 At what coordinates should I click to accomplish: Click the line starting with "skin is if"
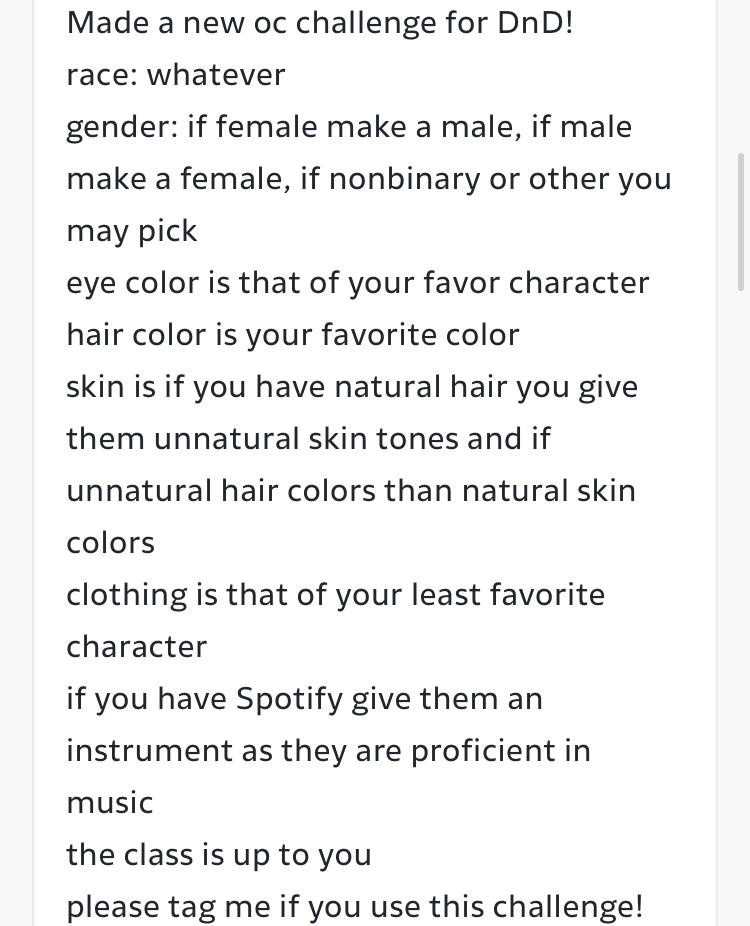(352, 387)
